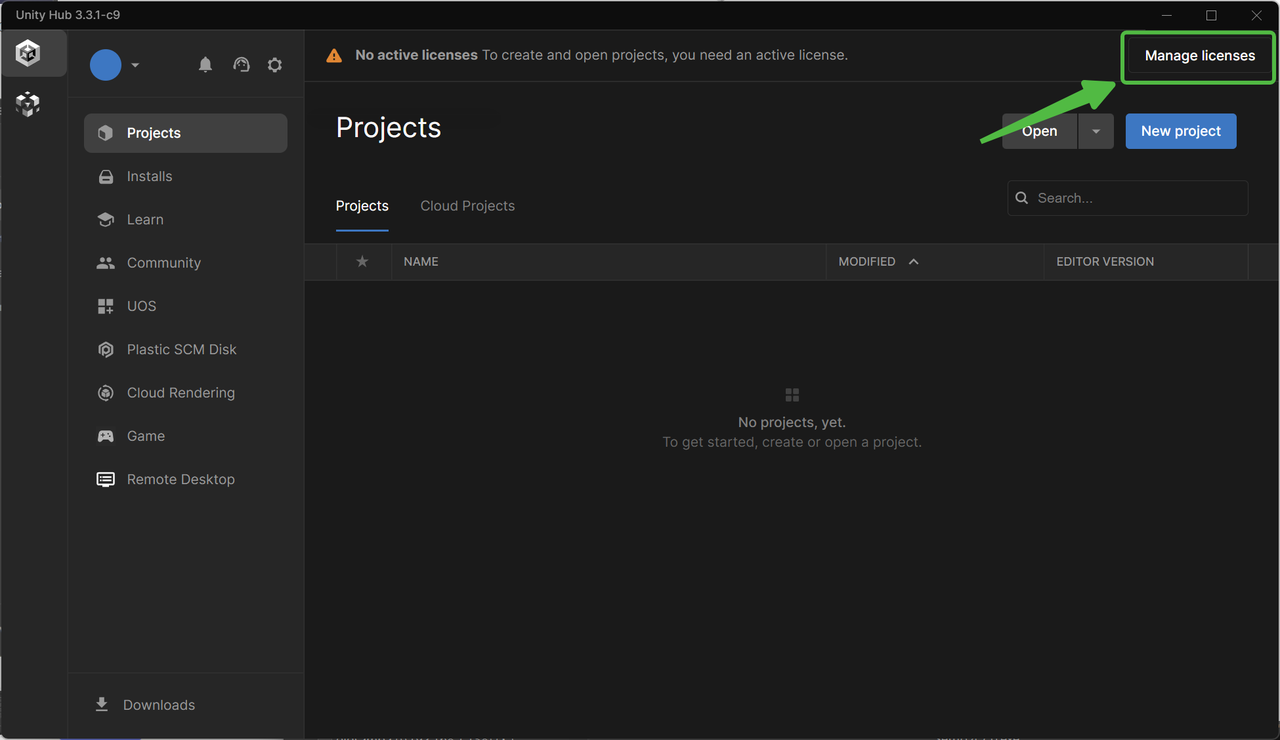Open preferences via the gear icon
The height and width of the screenshot is (740, 1280).
pyautogui.click(x=275, y=65)
